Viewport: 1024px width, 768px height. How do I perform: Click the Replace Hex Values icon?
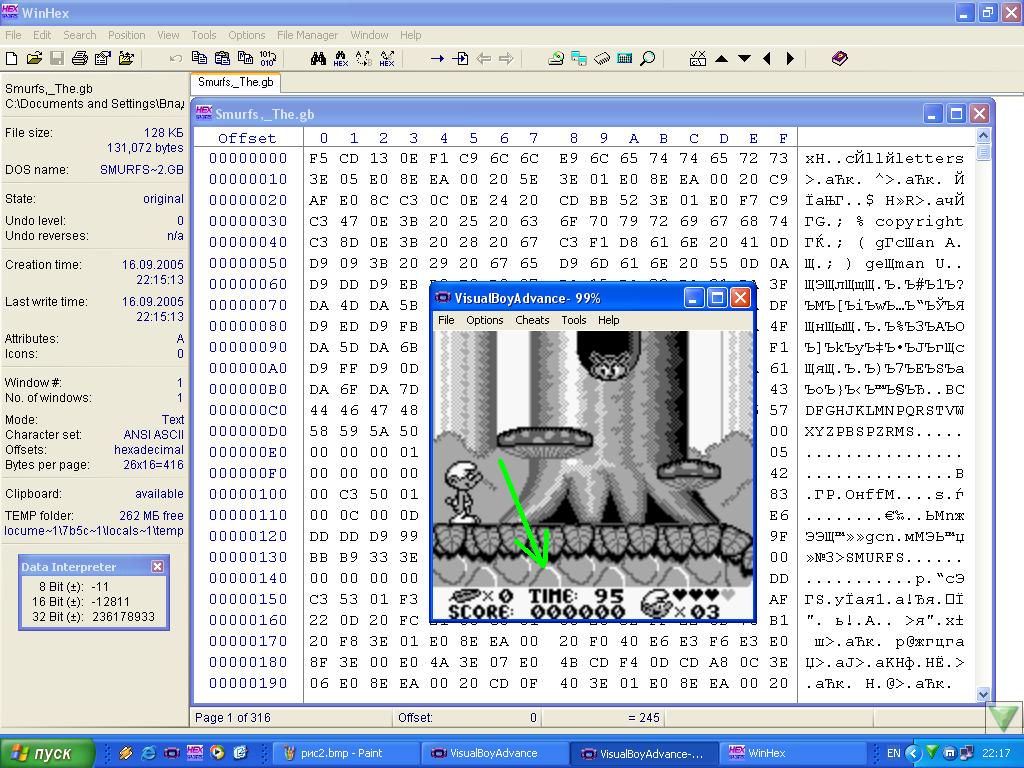pyautogui.click(x=387, y=59)
